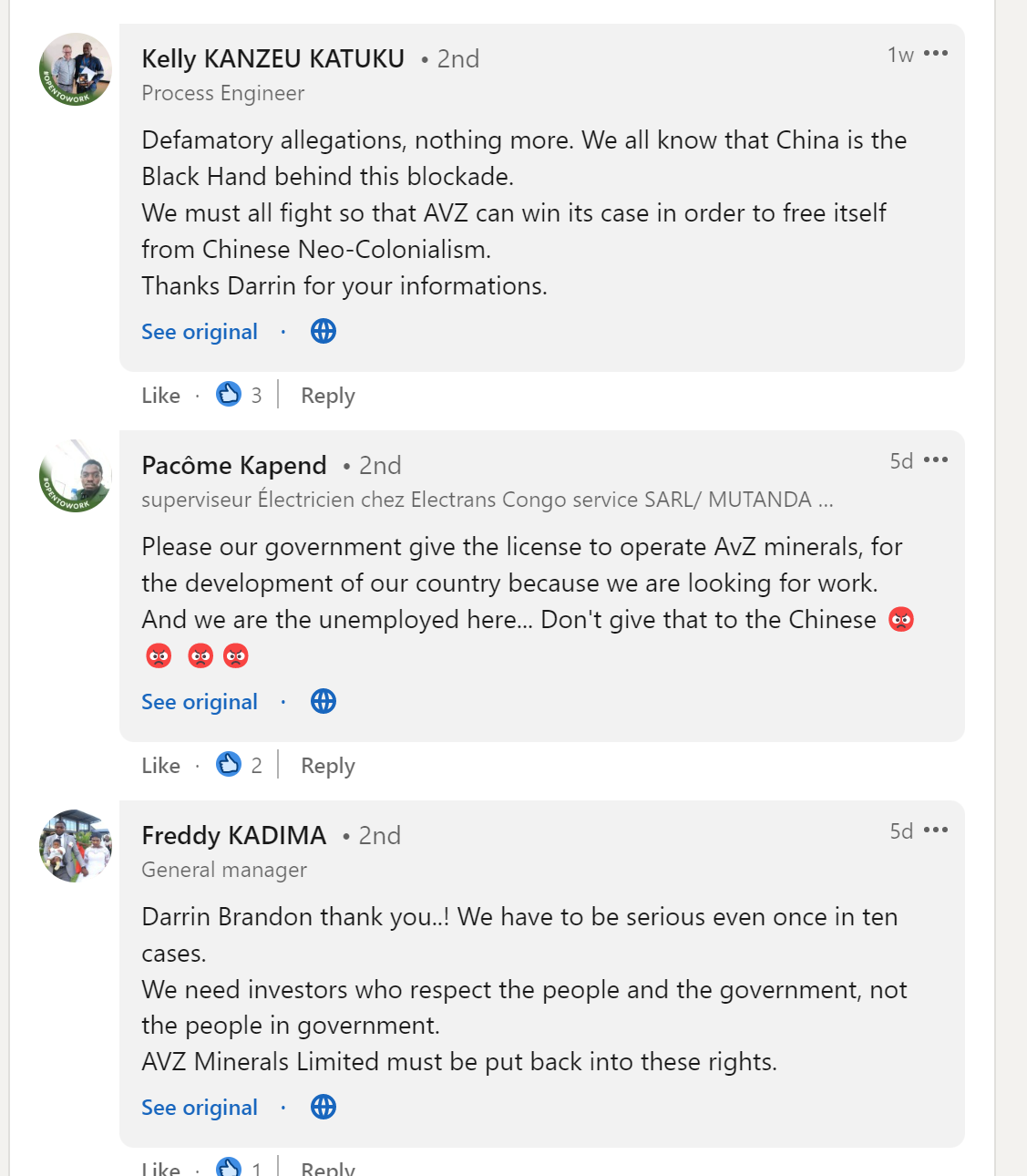Open more options on Pacôme Kapend's comment
The image size is (1027, 1176).
936,460
